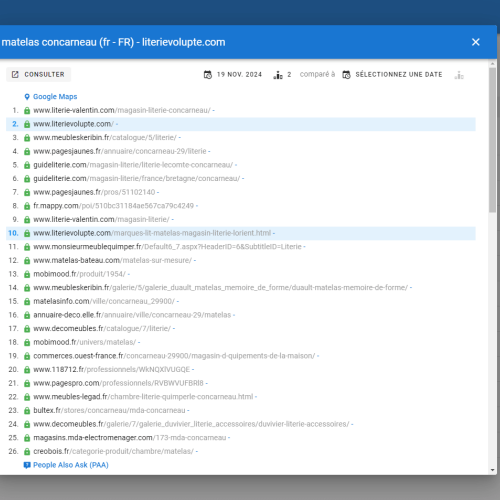Open the People Also Ask (PAA) entry
The width and height of the screenshot is (500, 500).
[x=71, y=465]
